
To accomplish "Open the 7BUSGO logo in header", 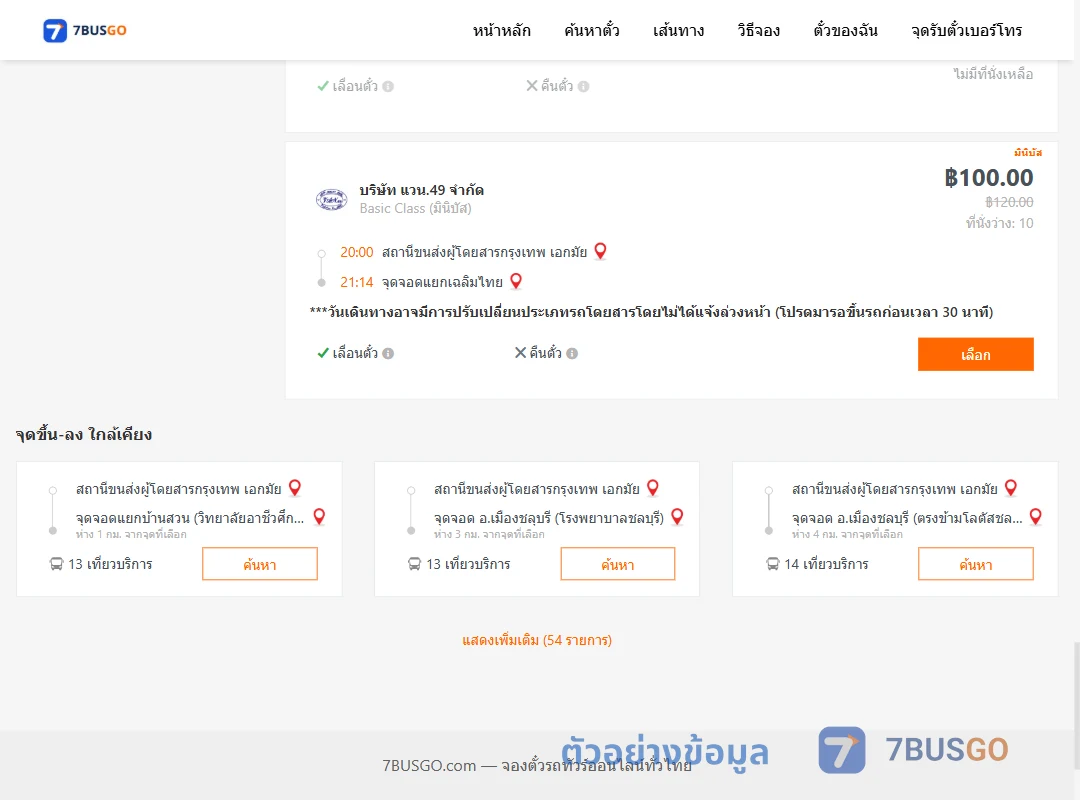I will point(85,30).
